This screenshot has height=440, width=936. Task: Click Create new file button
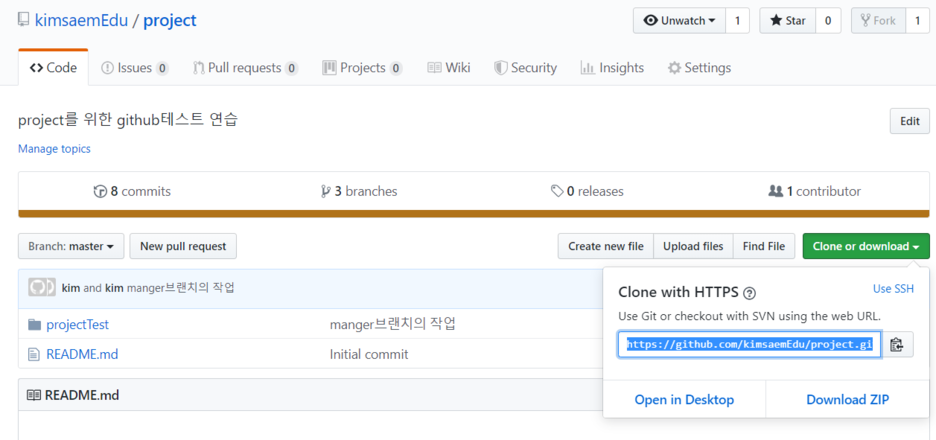(606, 246)
